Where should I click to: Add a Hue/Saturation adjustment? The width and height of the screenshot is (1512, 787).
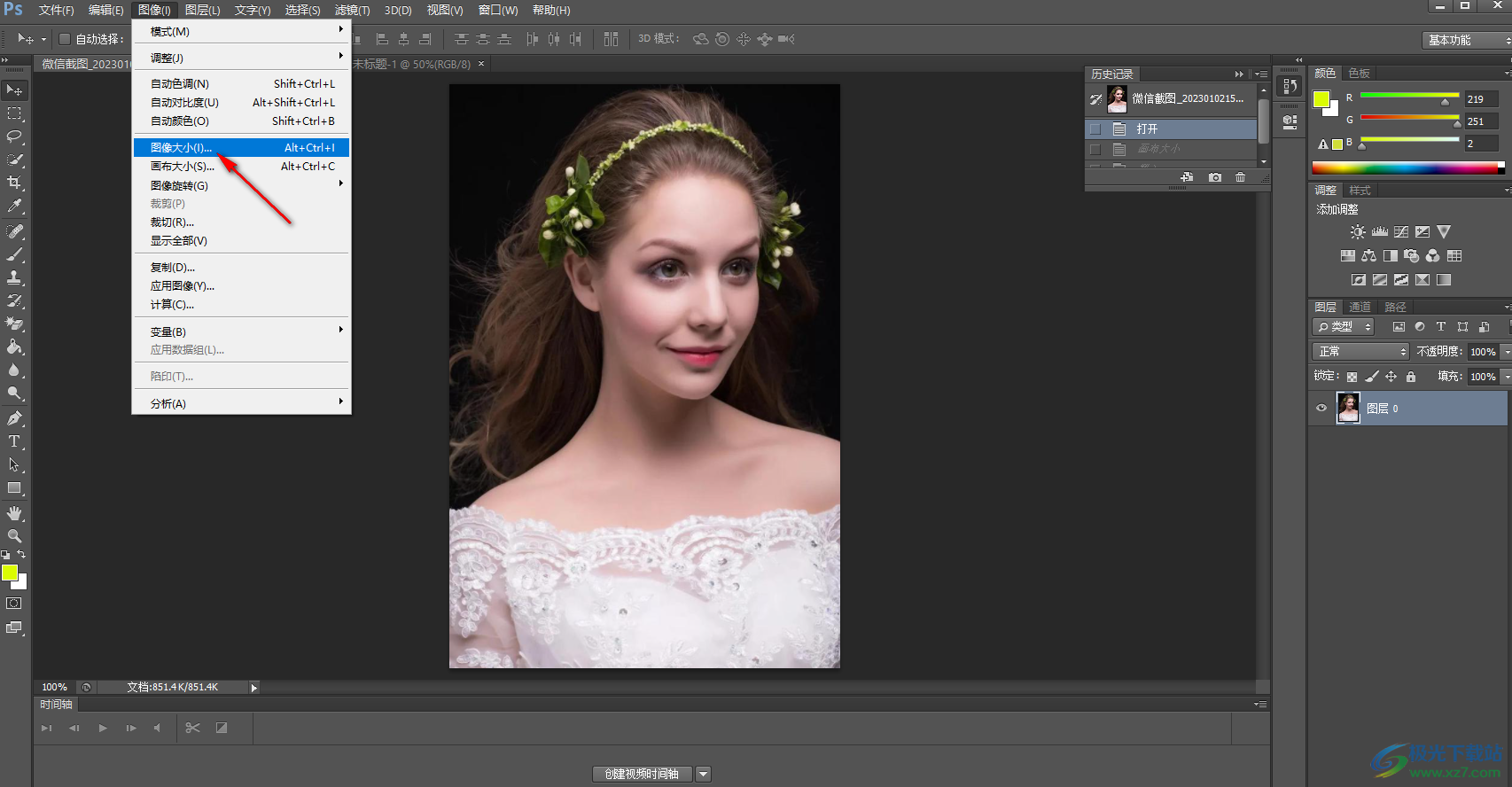click(x=1348, y=256)
